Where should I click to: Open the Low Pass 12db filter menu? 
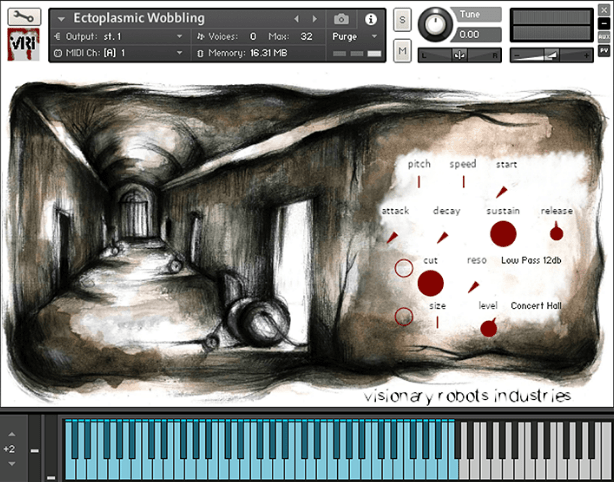(531, 260)
